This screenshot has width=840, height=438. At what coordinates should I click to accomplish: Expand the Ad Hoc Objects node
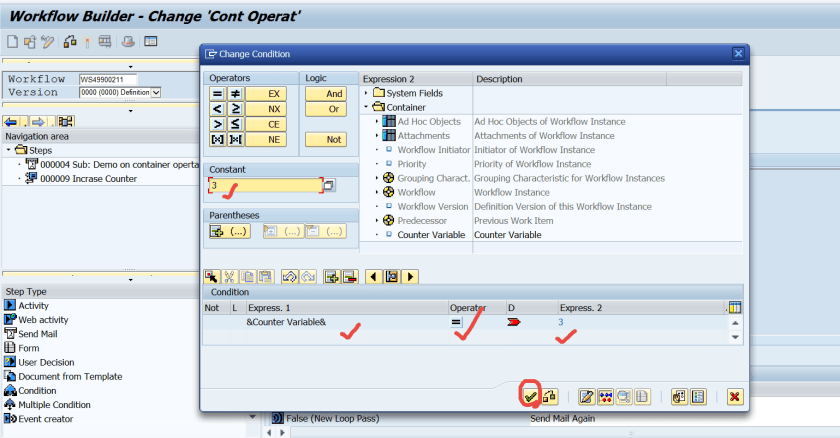tap(377, 122)
